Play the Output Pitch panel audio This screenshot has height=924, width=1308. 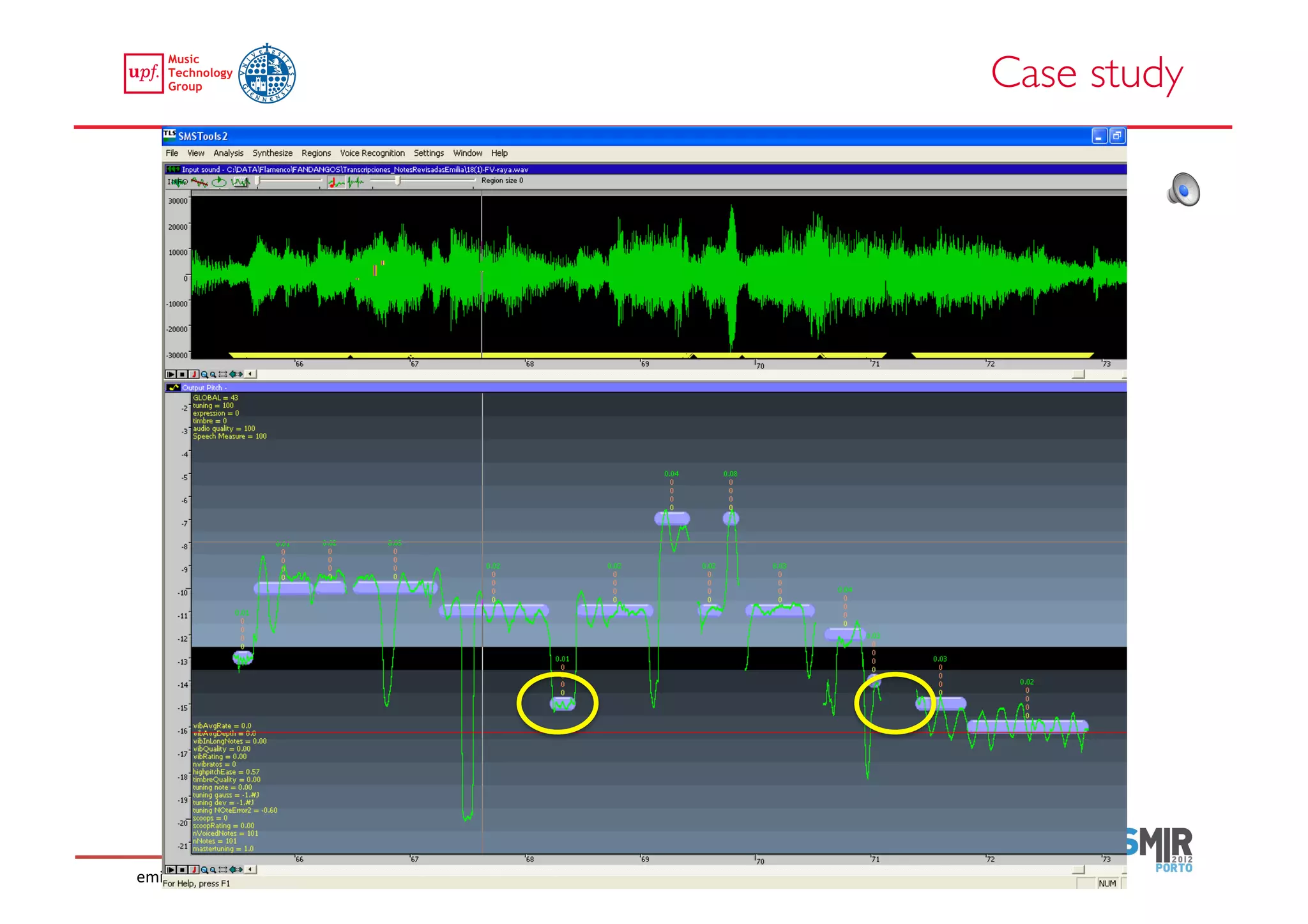click(171, 870)
